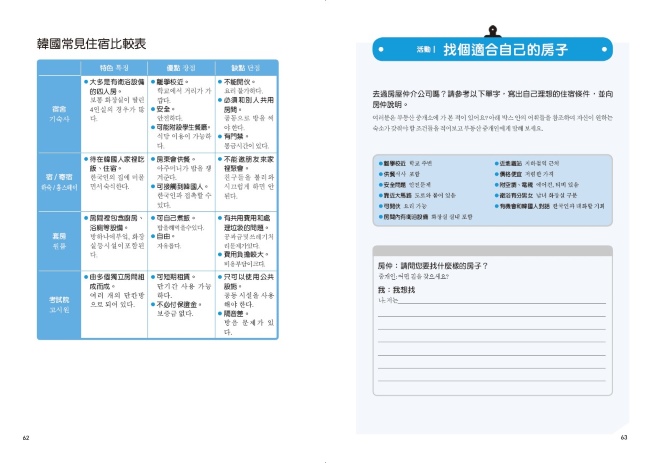Click the line 房仲:請問您要找什麼樣的房子?

[x=433, y=266]
